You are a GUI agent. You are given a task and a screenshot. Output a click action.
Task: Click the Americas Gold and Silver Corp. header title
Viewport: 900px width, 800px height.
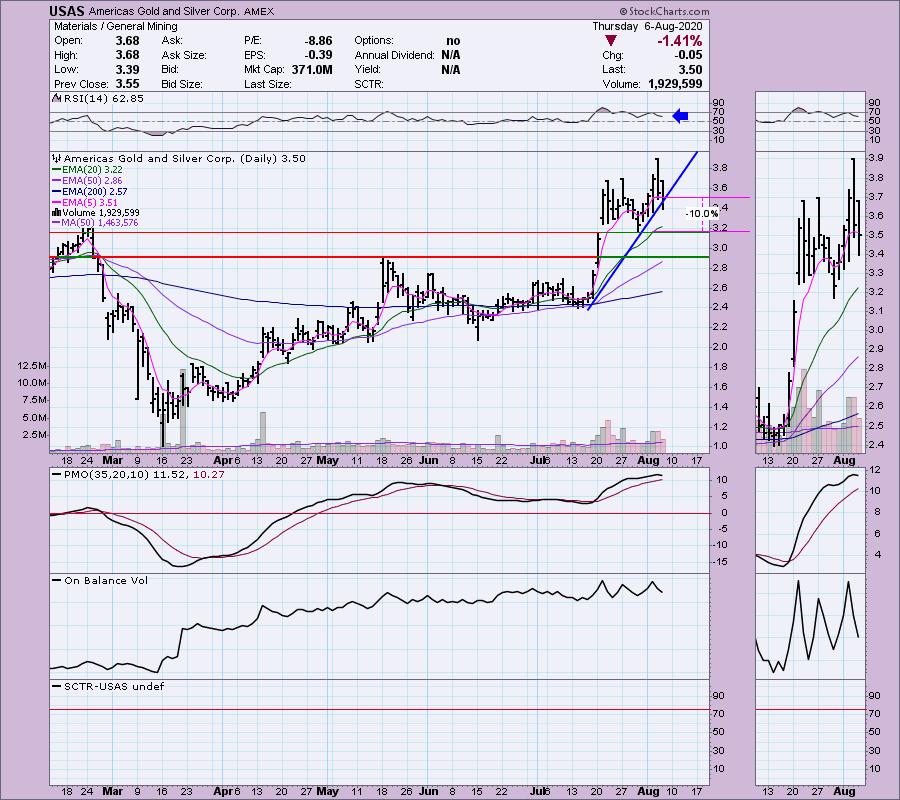[164, 11]
